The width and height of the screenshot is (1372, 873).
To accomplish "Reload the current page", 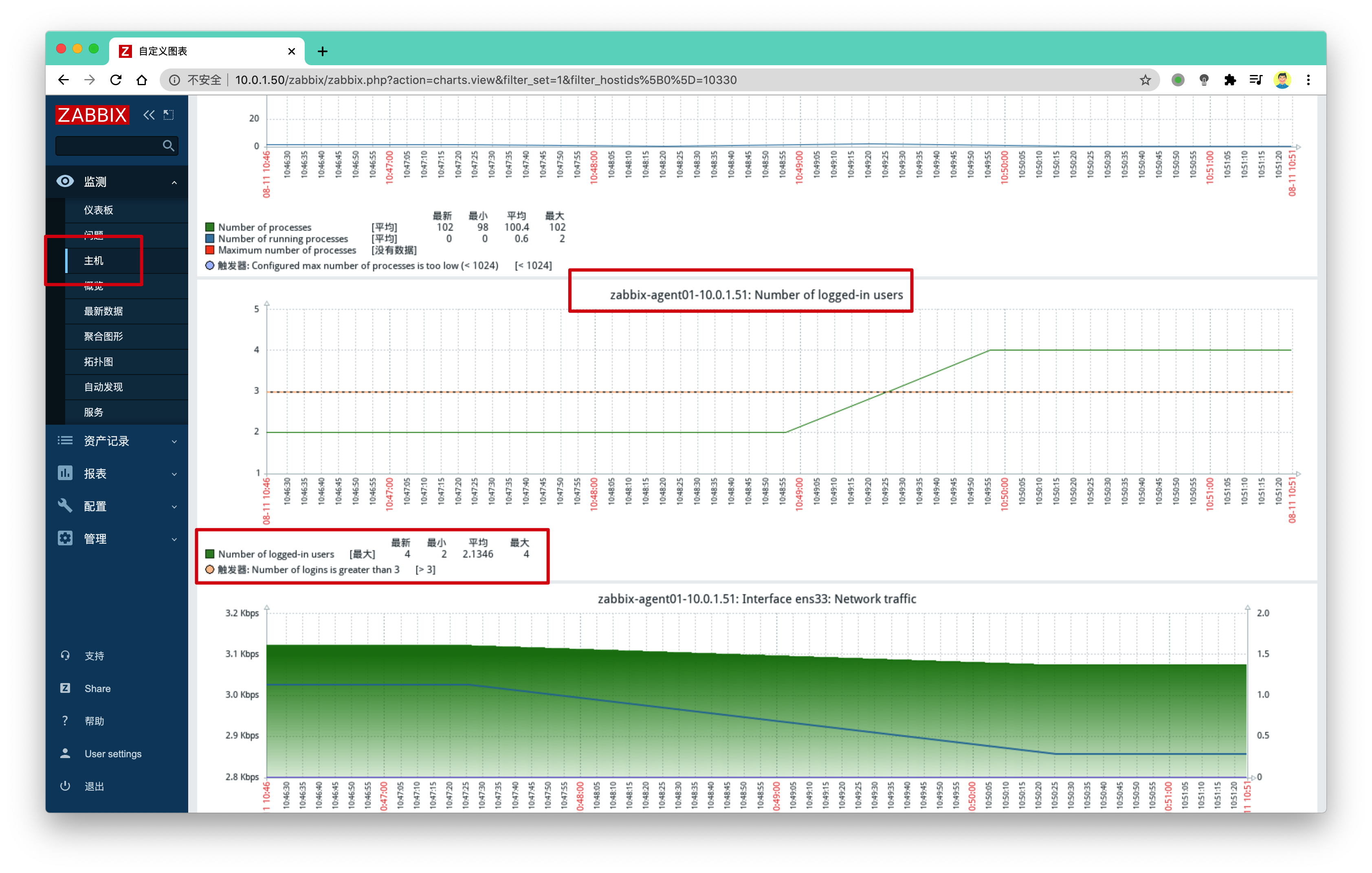I will (116, 80).
